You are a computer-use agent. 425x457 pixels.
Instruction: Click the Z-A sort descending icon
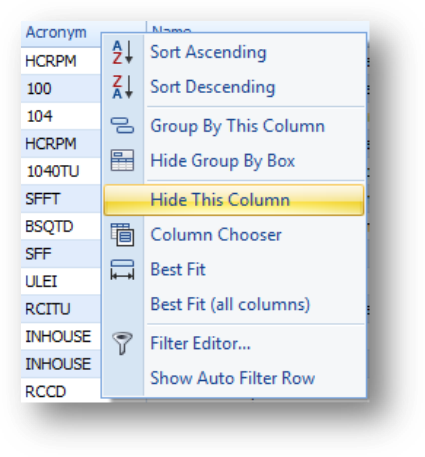pyautogui.click(x=122, y=87)
